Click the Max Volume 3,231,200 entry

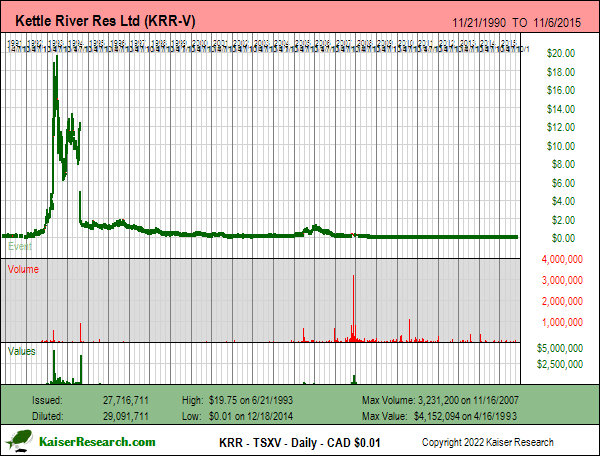[440, 401]
